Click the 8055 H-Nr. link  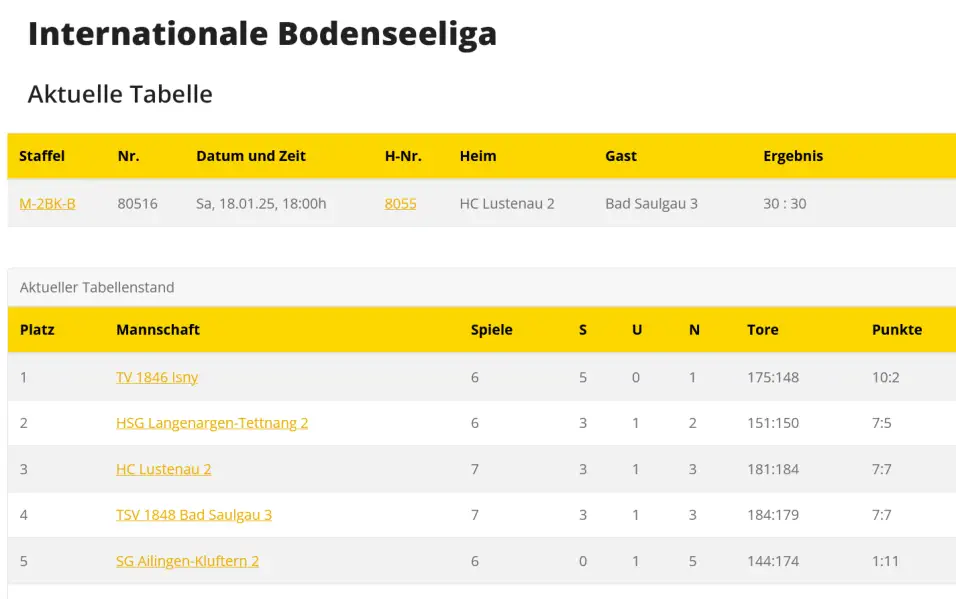pos(400,204)
